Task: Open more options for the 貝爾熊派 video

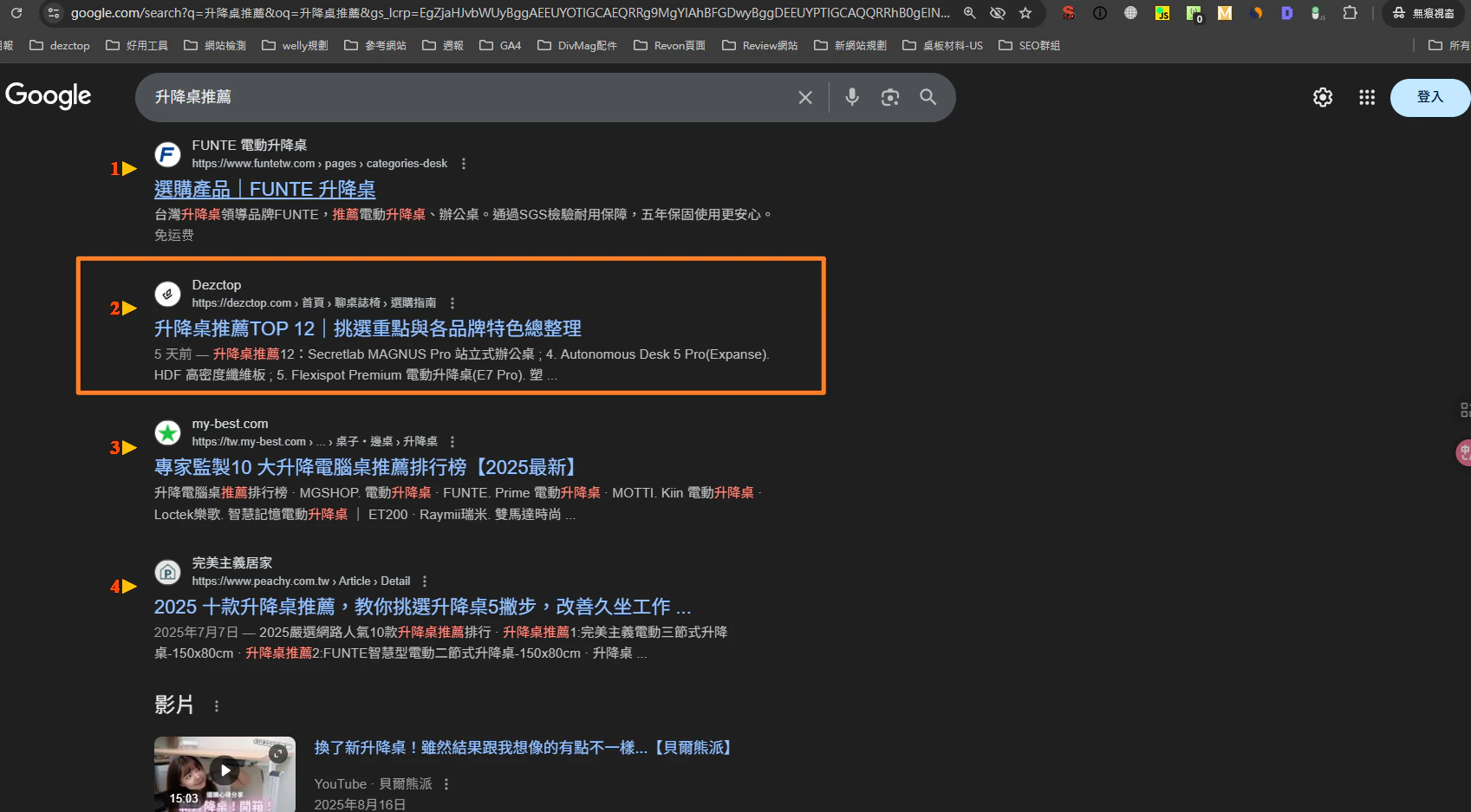Action: (x=446, y=784)
